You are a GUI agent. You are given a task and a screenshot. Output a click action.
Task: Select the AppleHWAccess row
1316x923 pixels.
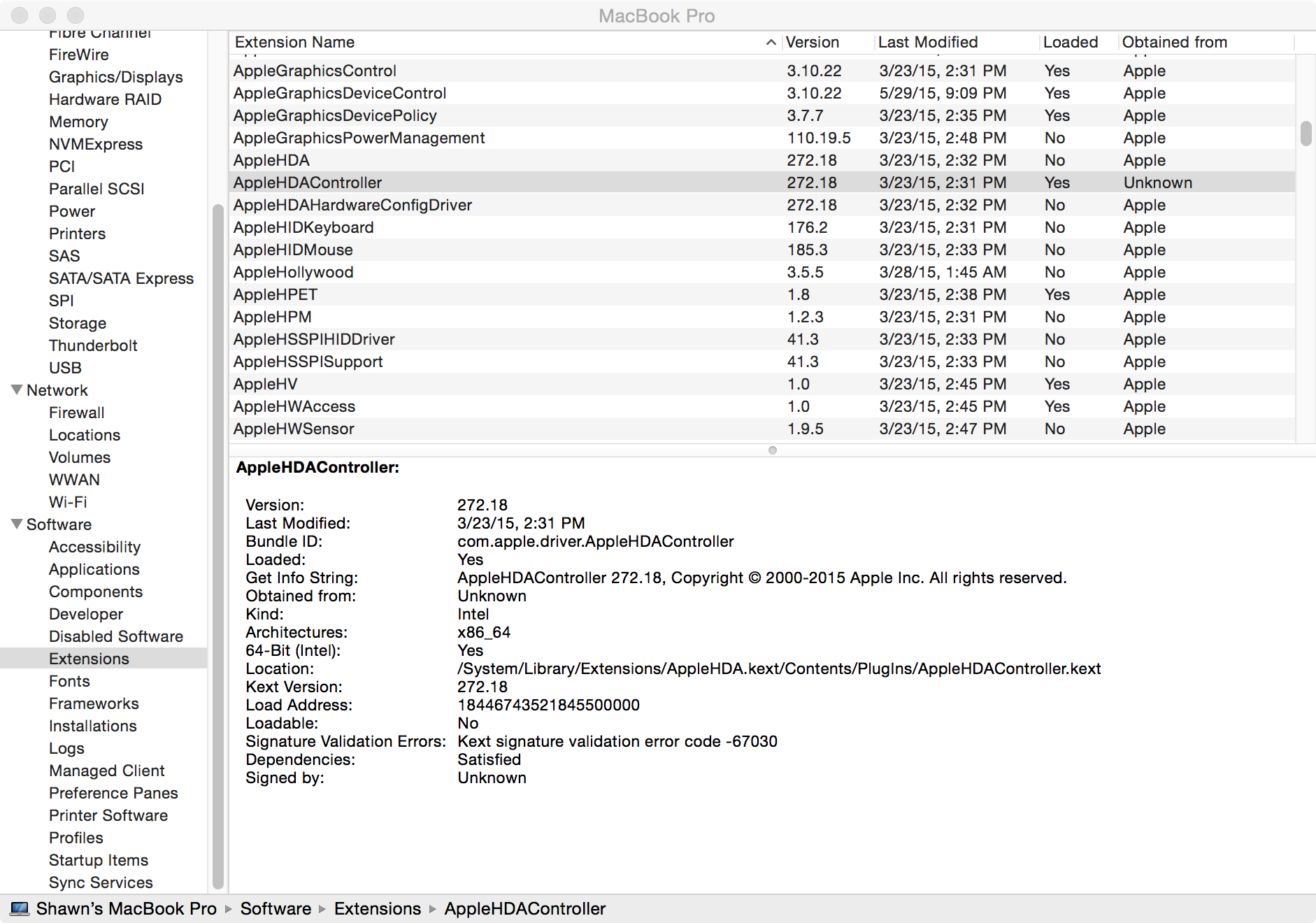pyautogui.click(x=762, y=406)
